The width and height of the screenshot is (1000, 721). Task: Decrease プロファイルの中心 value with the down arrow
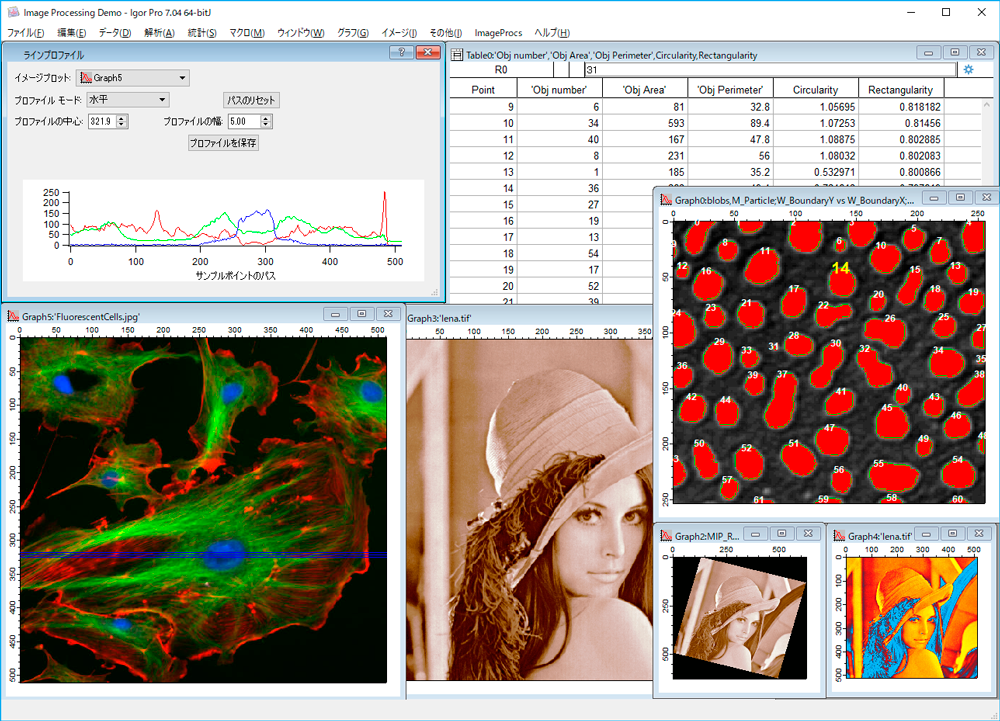click(122, 124)
